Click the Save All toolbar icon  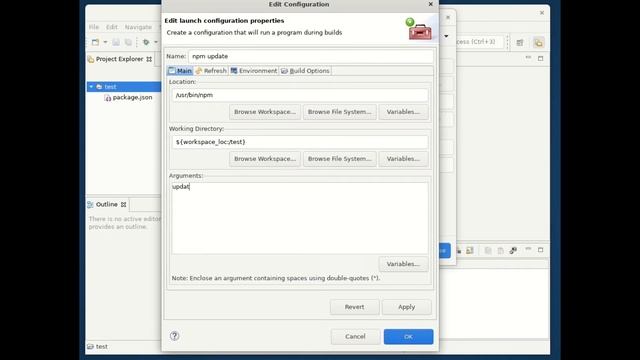(x=128, y=42)
